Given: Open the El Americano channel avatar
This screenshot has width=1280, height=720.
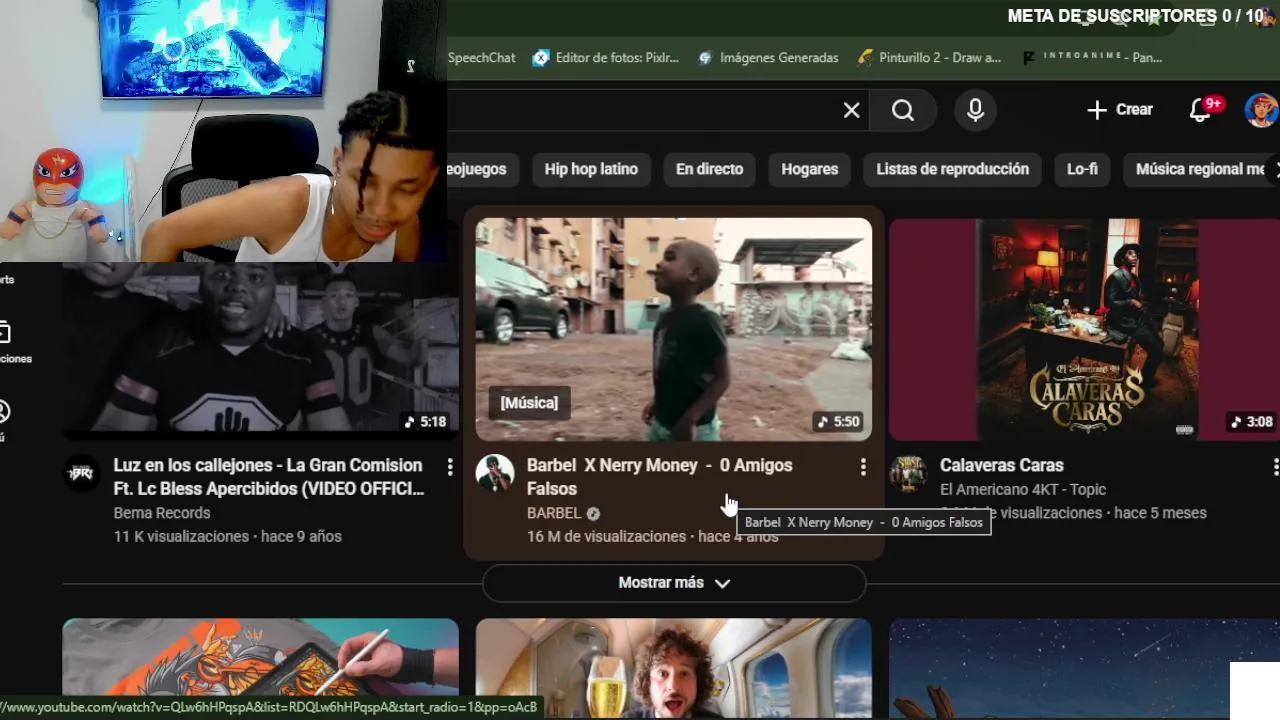Looking at the screenshot, I should coord(908,473).
